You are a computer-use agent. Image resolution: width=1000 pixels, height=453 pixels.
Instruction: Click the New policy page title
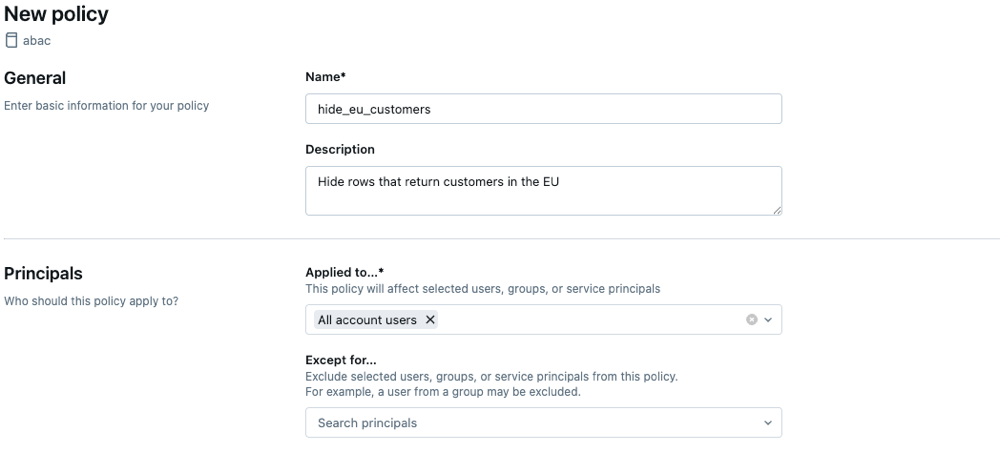pyautogui.click(x=57, y=15)
